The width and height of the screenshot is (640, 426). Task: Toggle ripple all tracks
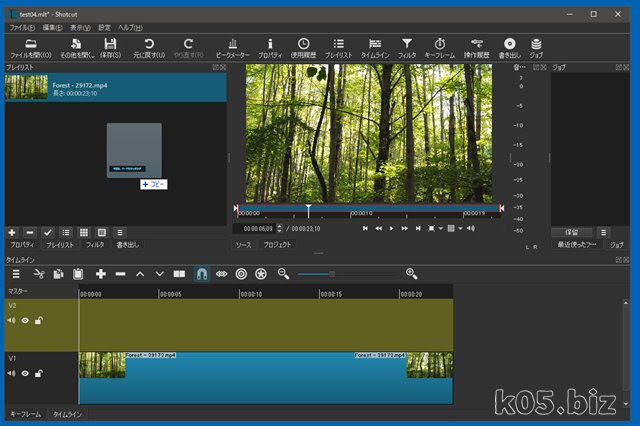pos(261,274)
